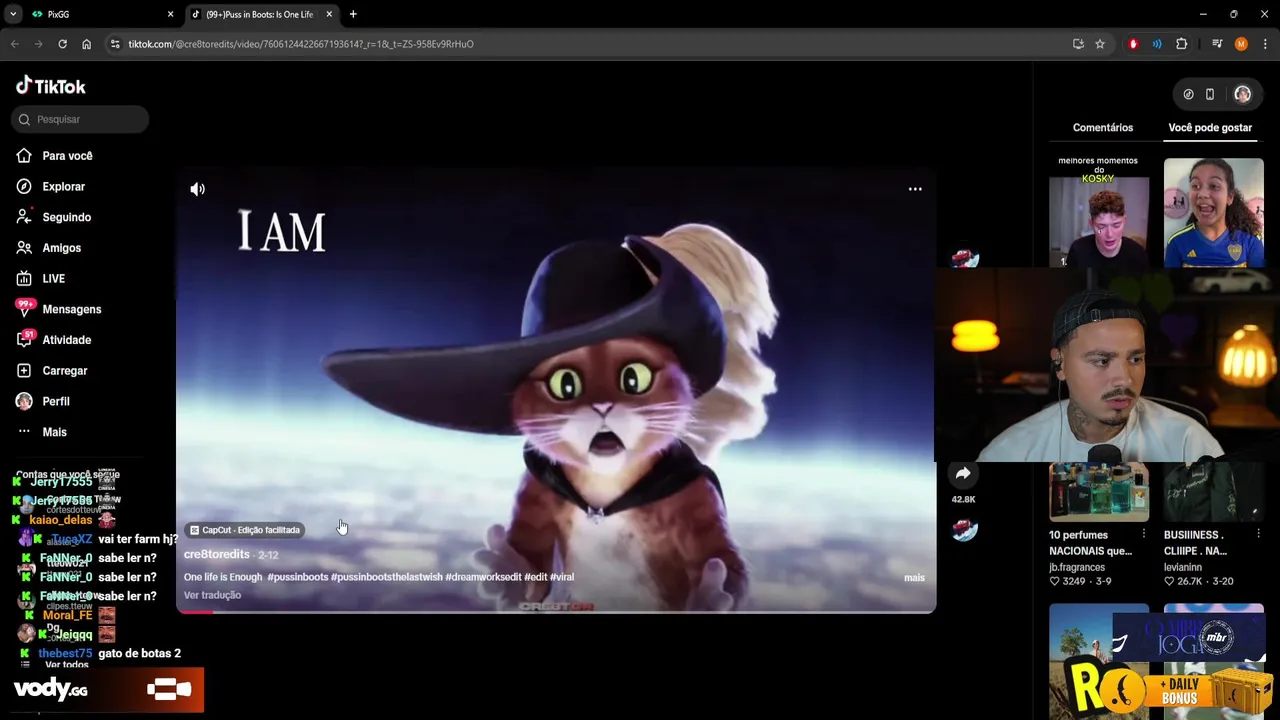The image size is (1280, 720).
Task: Click the get app phone icon
Action: click(x=1210, y=94)
